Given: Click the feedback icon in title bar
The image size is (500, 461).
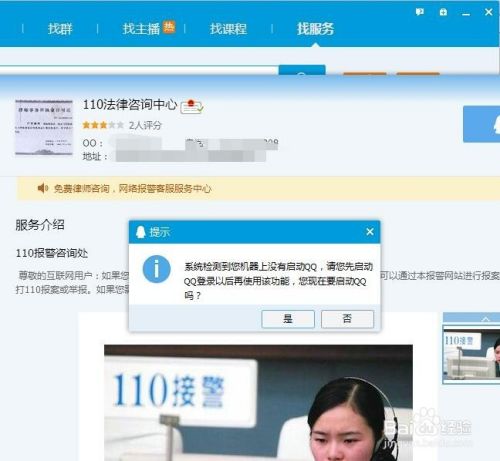Looking at the screenshot, I should [x=420, y=12].
